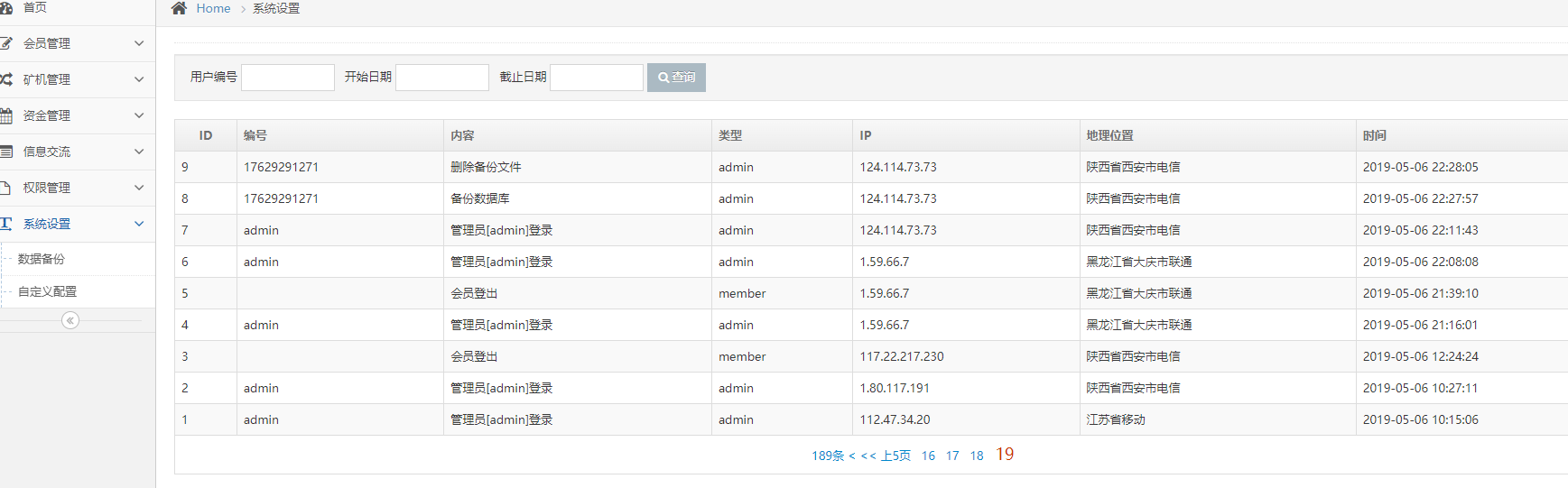1568x488 pixels.
Task: Expand the 信息交流 chevron
Action: click(x=139, y=152)
